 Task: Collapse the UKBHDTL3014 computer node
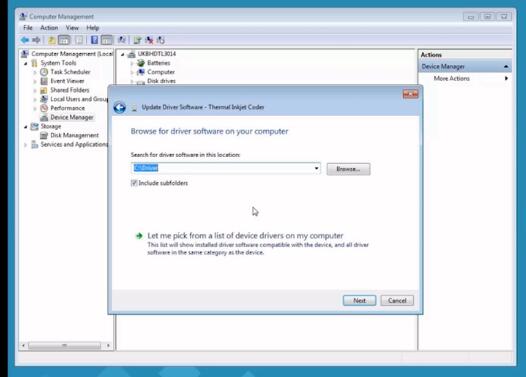122,54
